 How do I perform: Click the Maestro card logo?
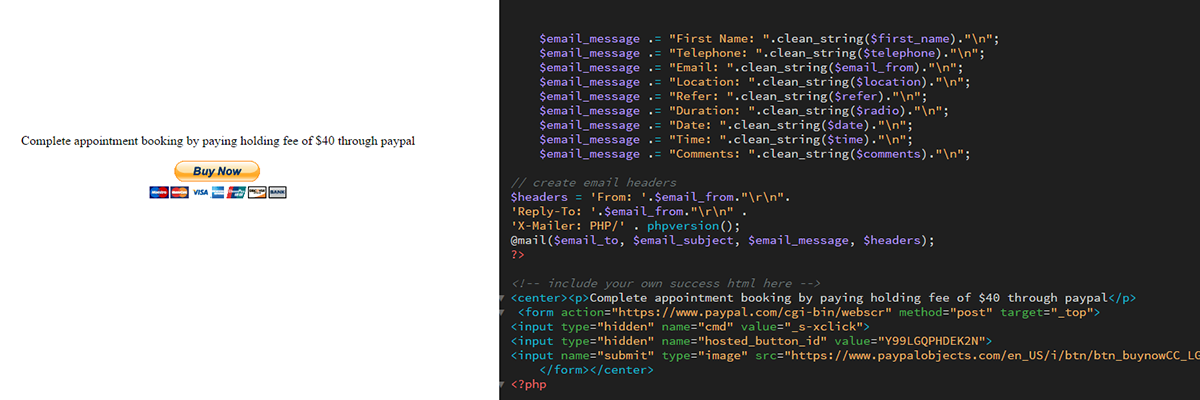point(159,192)
